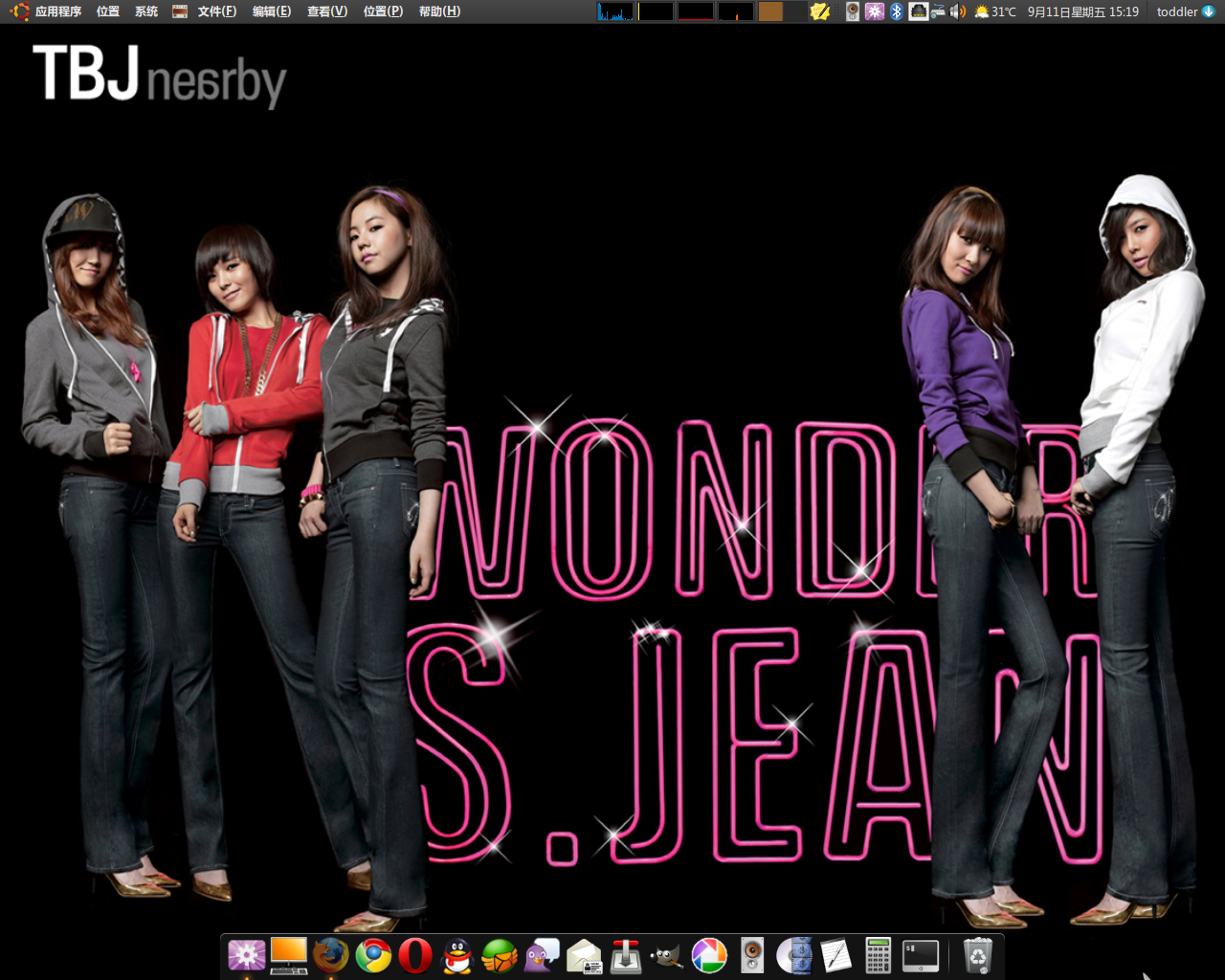Image resolution: width=1225 pixels, height=980 pixels.
Task: Open the green globe mail app
Action: 499,955
